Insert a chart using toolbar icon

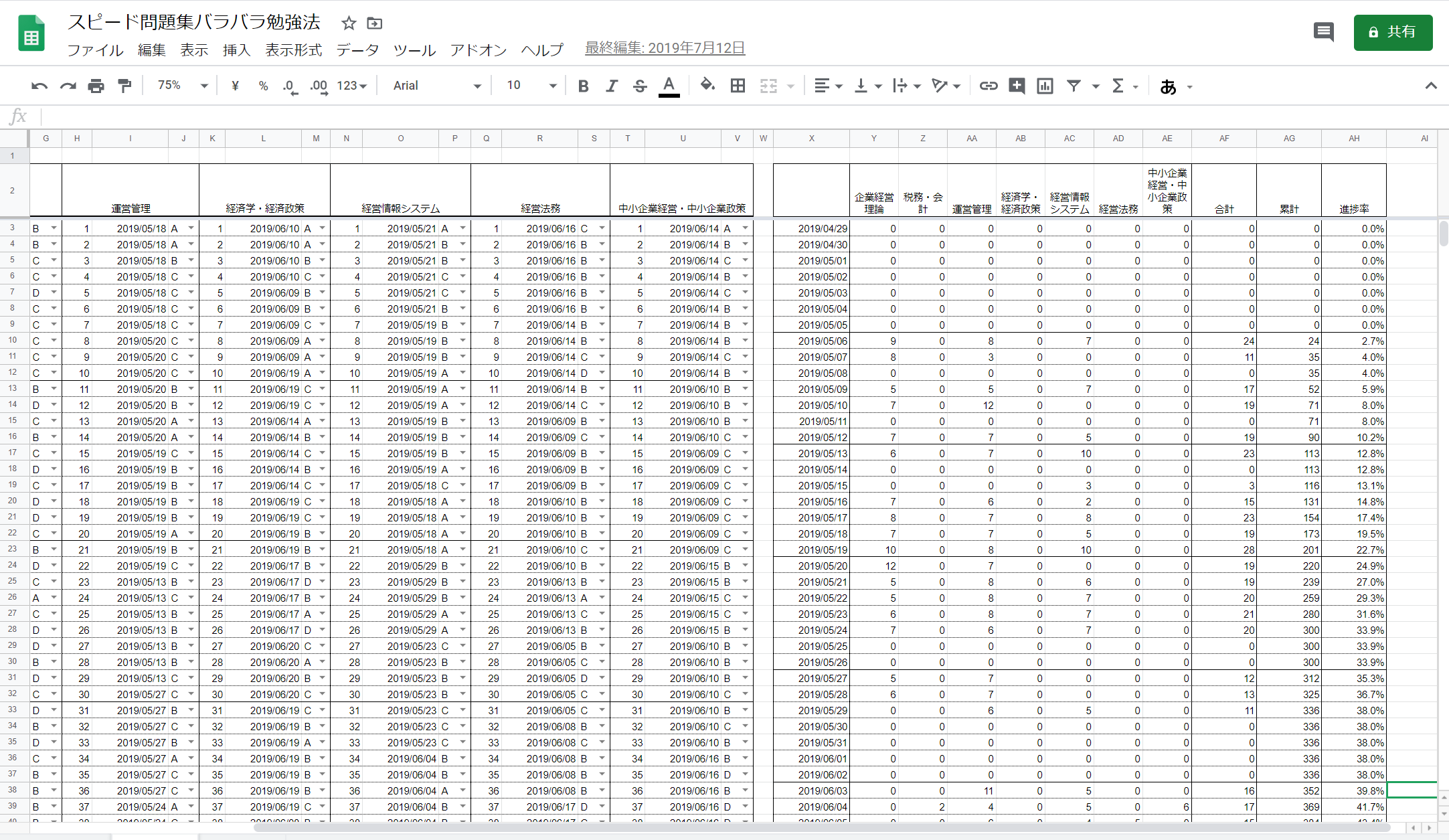click(1044, 86)
